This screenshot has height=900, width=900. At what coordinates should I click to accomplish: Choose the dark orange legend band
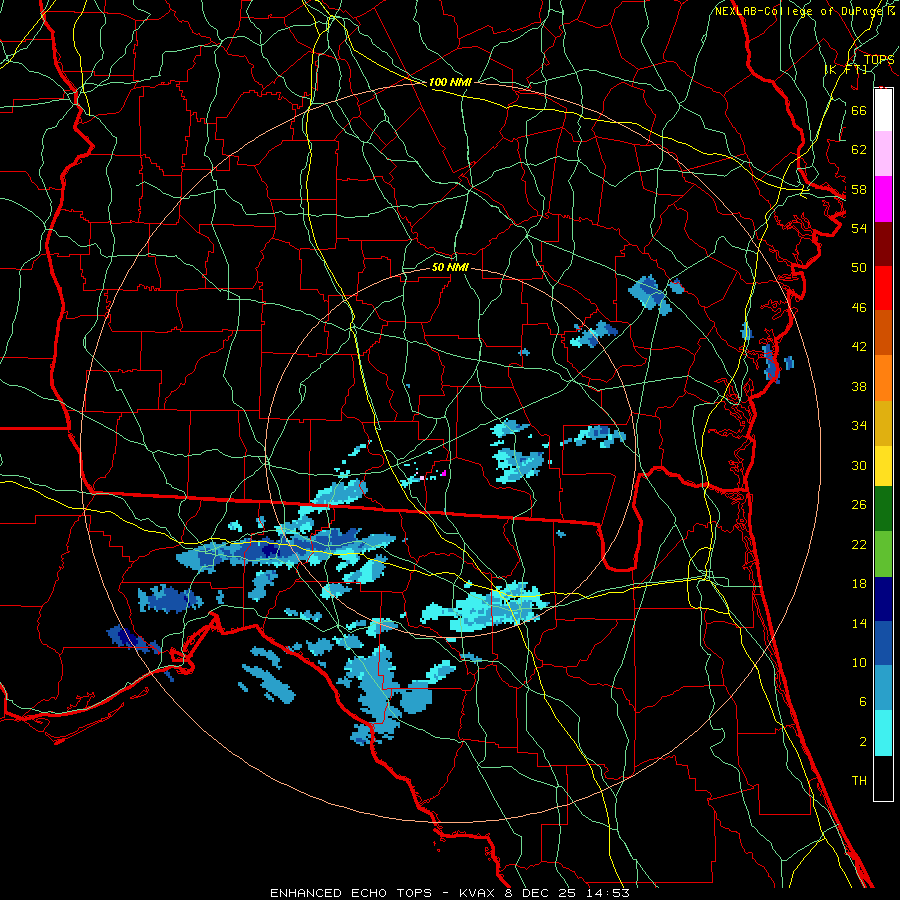pos(883,333)
